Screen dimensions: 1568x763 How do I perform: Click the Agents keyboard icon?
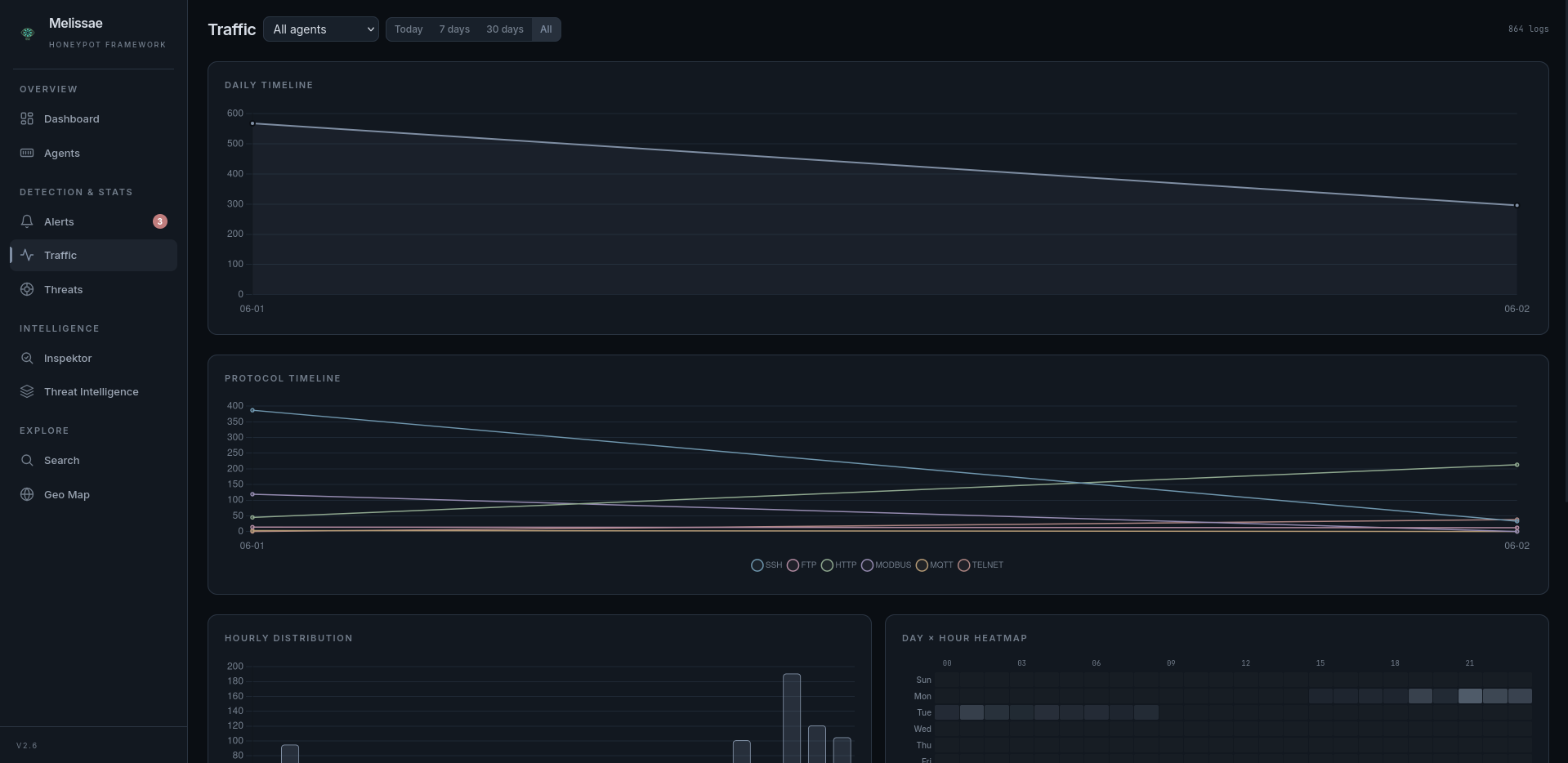coord(27,153)
